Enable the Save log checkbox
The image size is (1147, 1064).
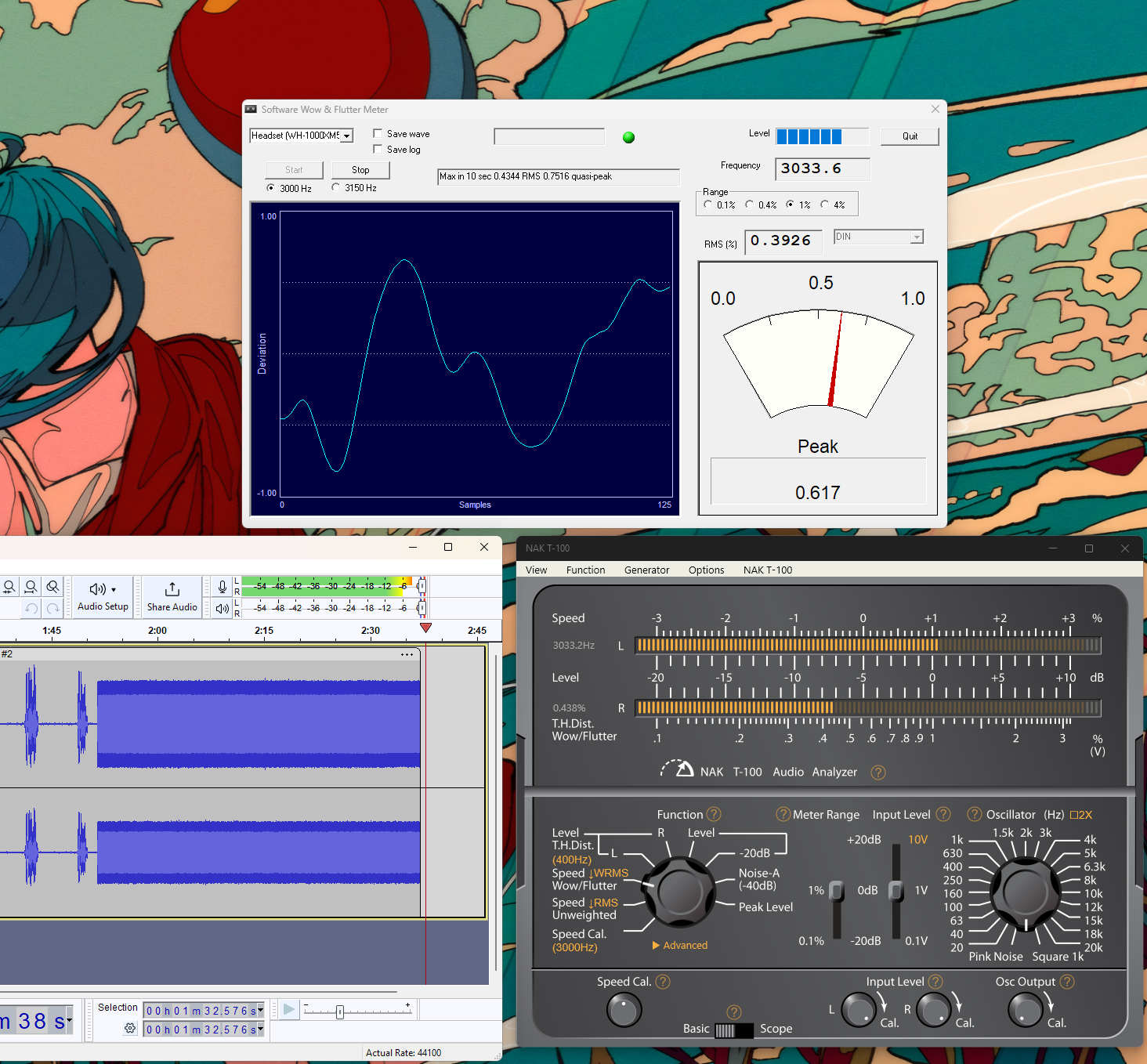378,149
